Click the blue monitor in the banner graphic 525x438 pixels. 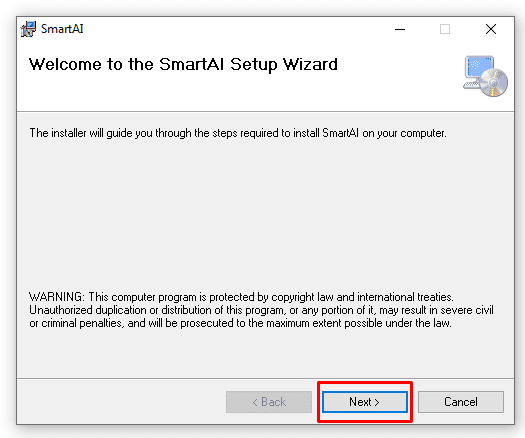coord(479,69)
